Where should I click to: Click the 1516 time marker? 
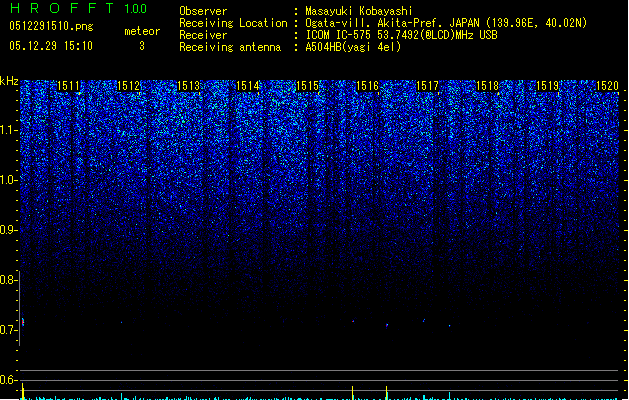(367, 86)
